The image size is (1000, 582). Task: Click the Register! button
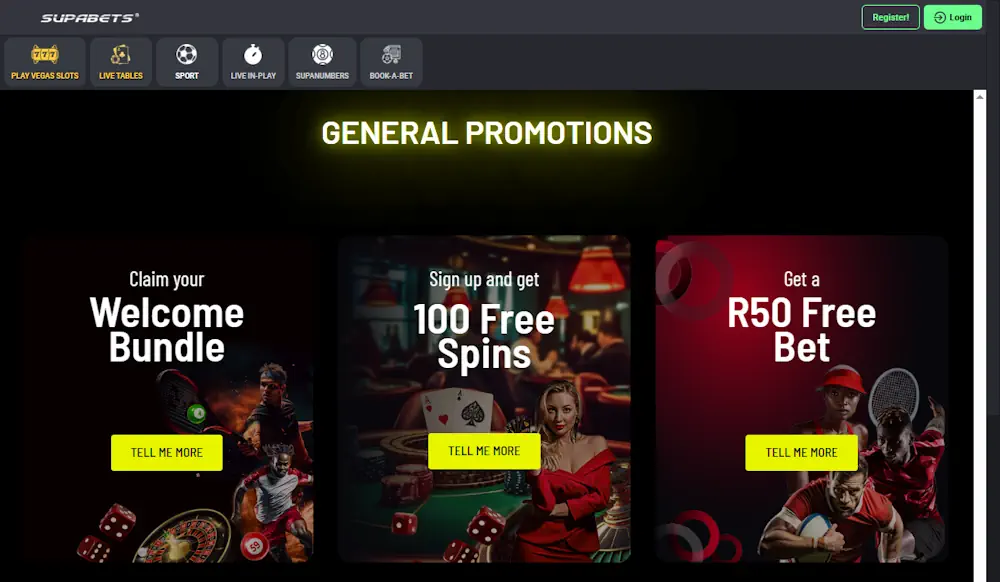pos(890,17)
